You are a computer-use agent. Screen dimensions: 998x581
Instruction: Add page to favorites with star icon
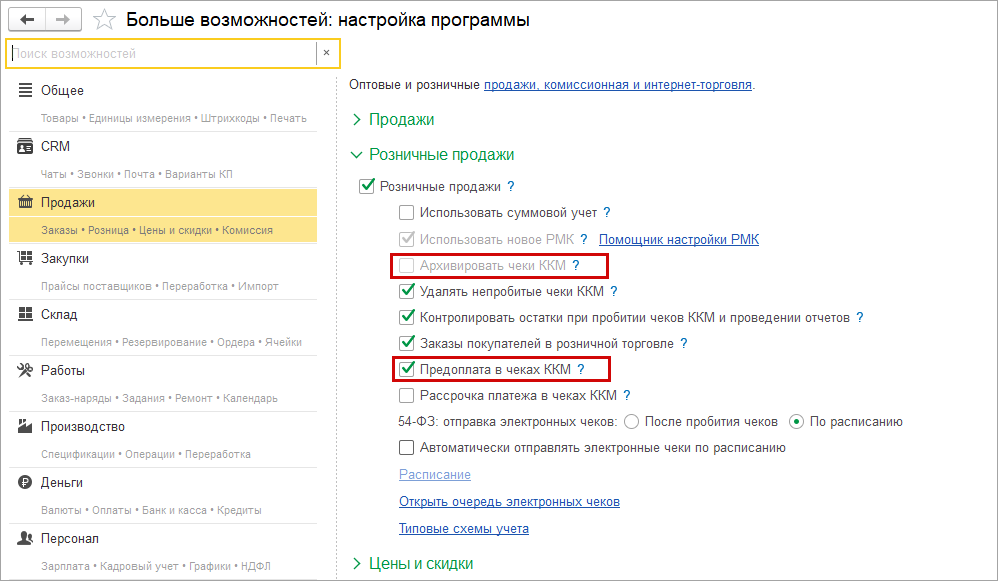[x=102, y=19]
